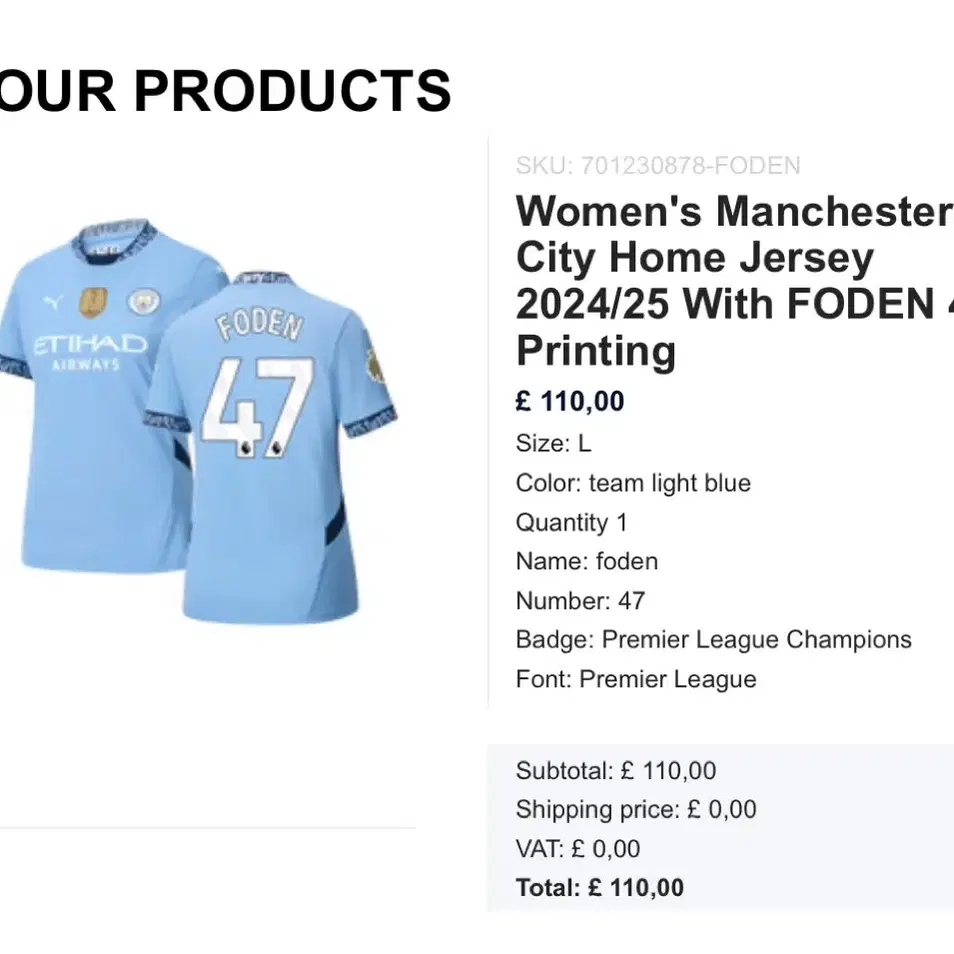Click Badge: Premier League Champions line
This screenshot has width=954, height=954.
pyautogui.click(x=713, y=640)
